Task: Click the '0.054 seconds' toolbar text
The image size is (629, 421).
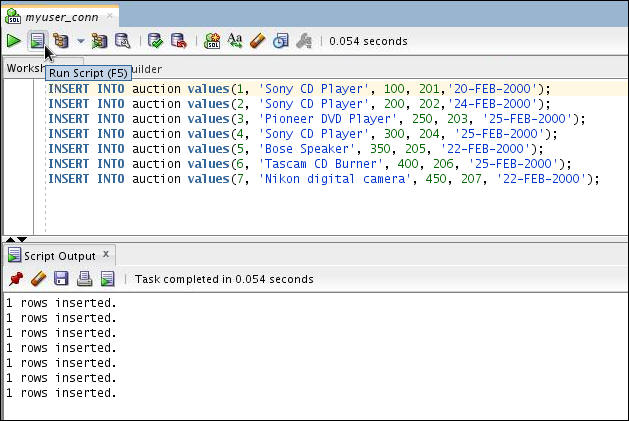Action: (x=368, y=41)
